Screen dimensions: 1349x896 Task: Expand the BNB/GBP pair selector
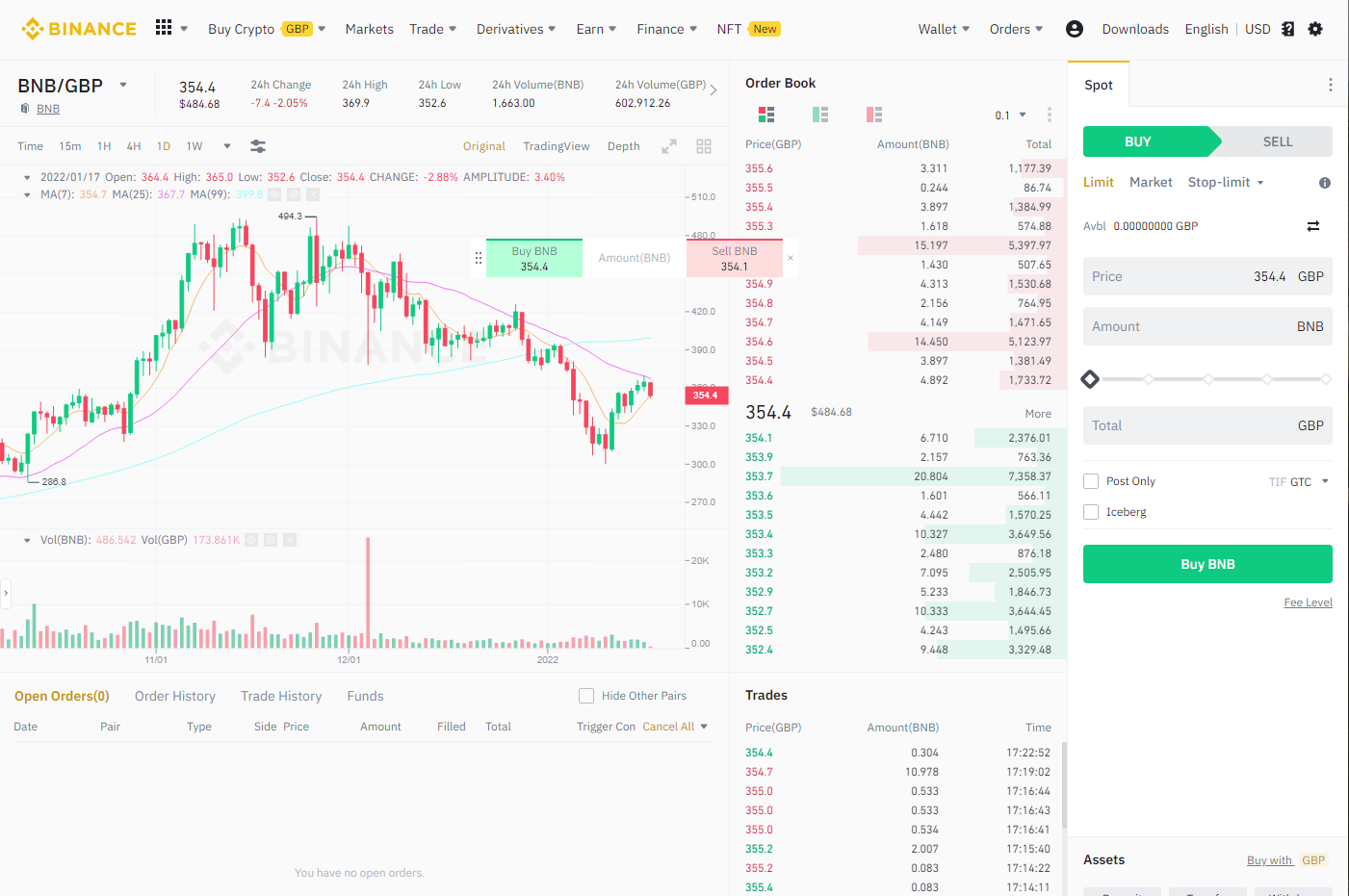click(123, 85)
